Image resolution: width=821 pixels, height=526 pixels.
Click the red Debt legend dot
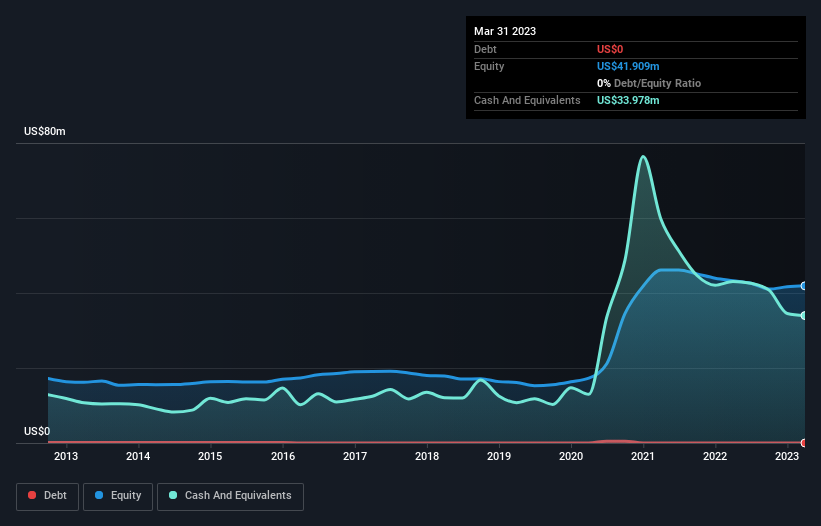[32, 495]
